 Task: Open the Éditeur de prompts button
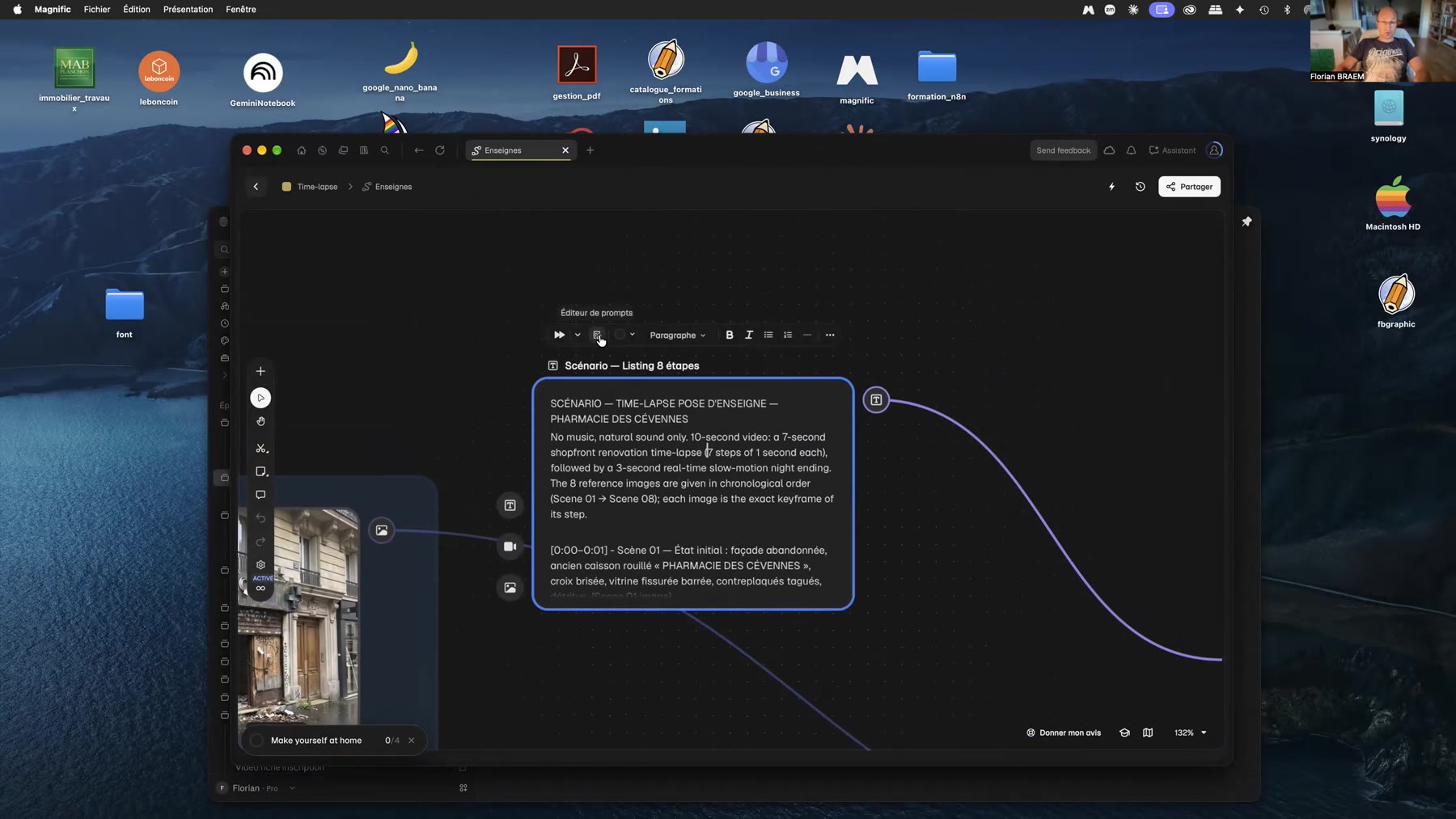click(x=597, y=335)
